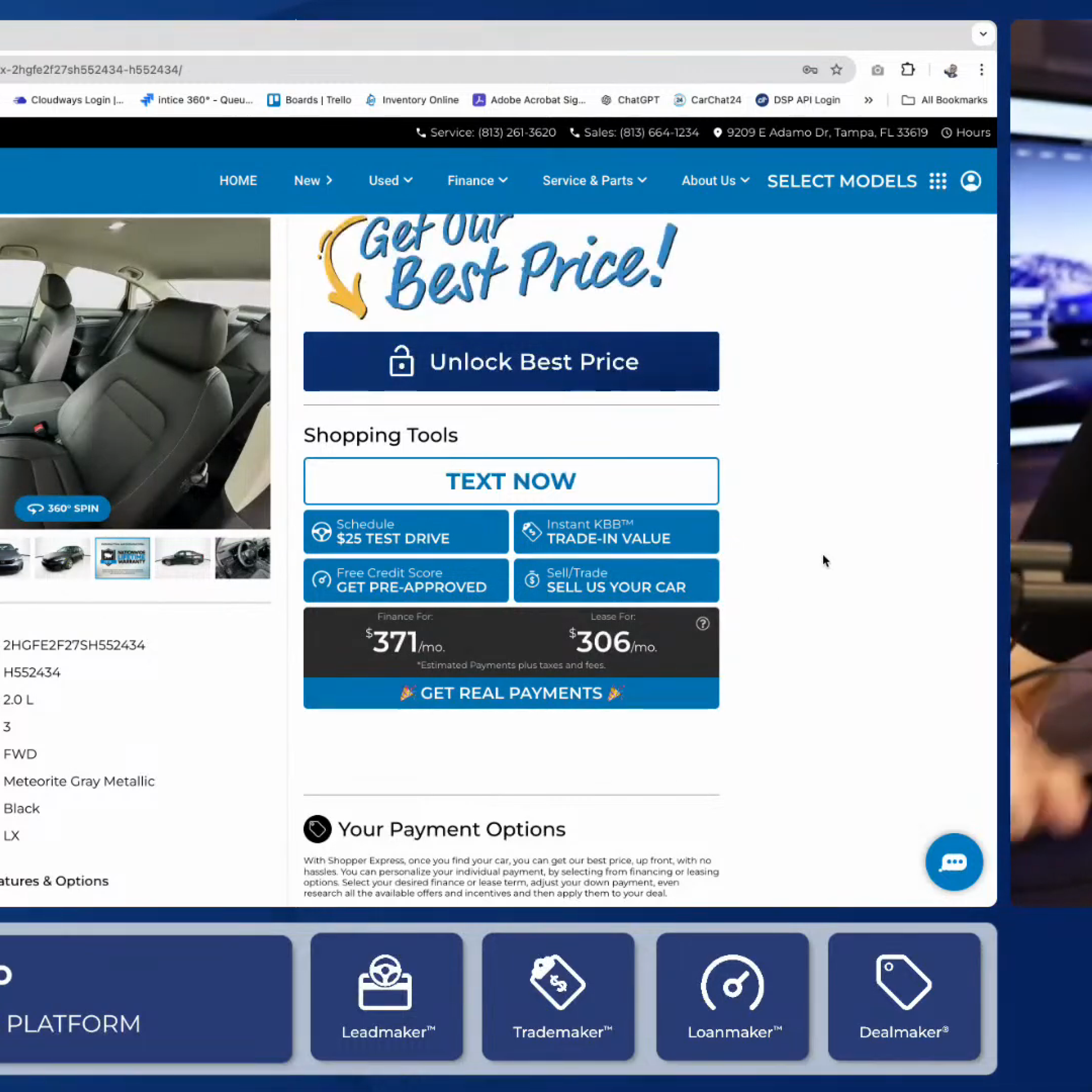Click the TEXT NOW button
This screenshot has height=1092, width=1092.
511,481
